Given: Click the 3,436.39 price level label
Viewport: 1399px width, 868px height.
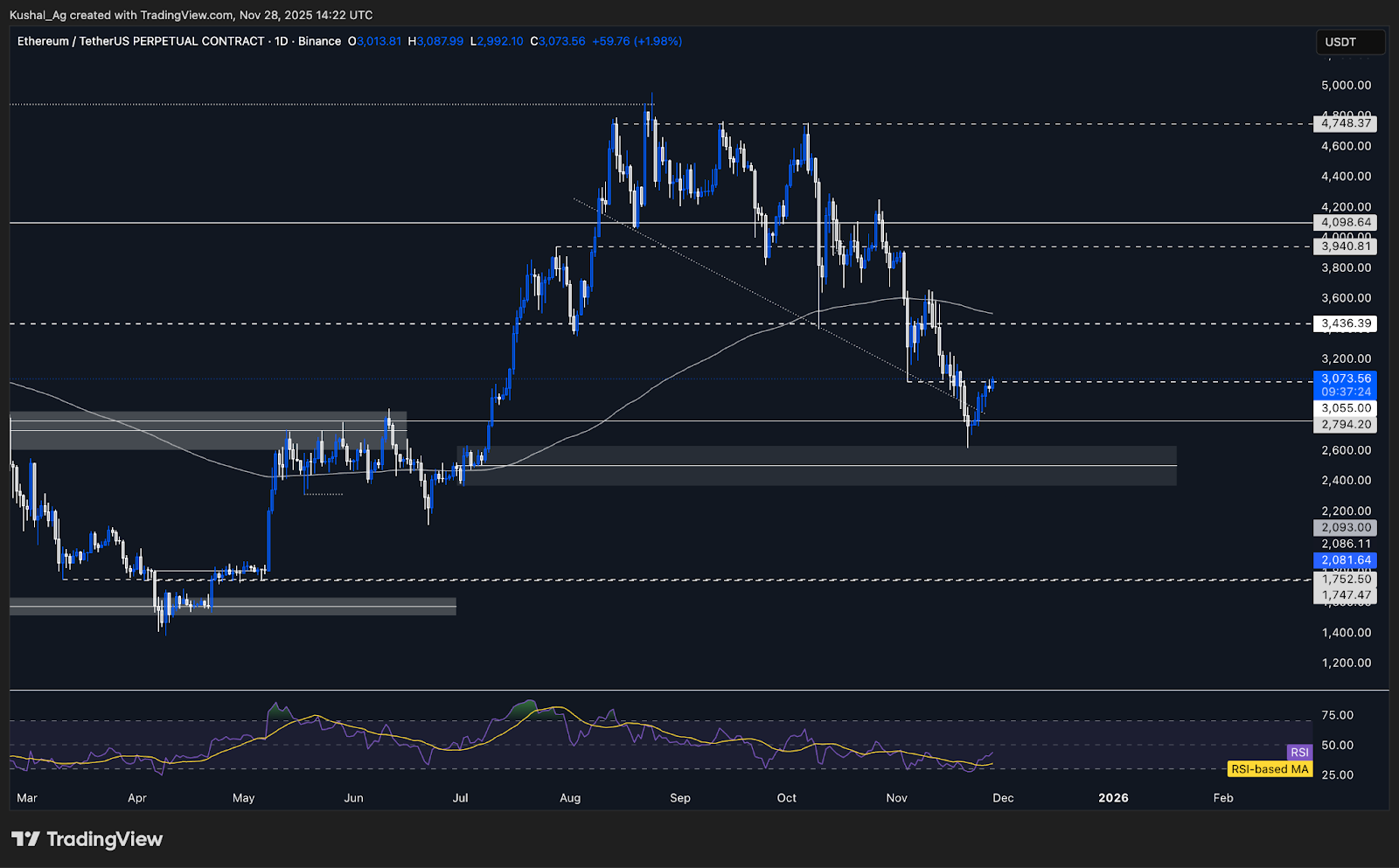Looking at the screenshot, I should coord(1345,323).
